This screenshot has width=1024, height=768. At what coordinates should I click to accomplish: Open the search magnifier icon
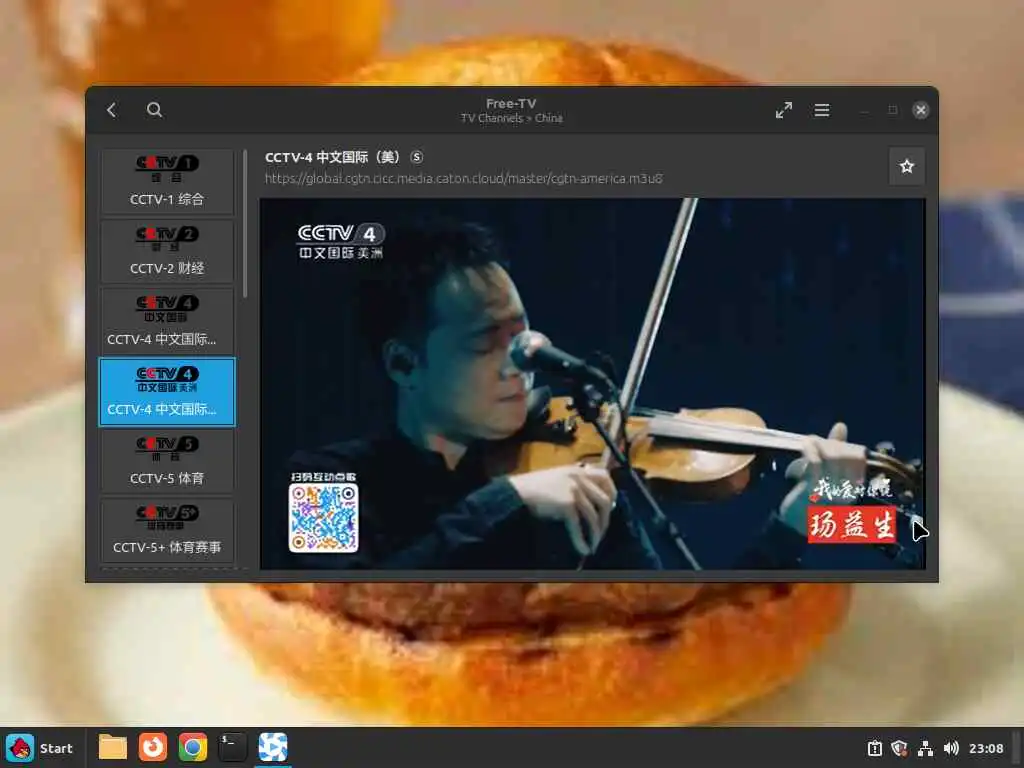click(x=154, y=110)
